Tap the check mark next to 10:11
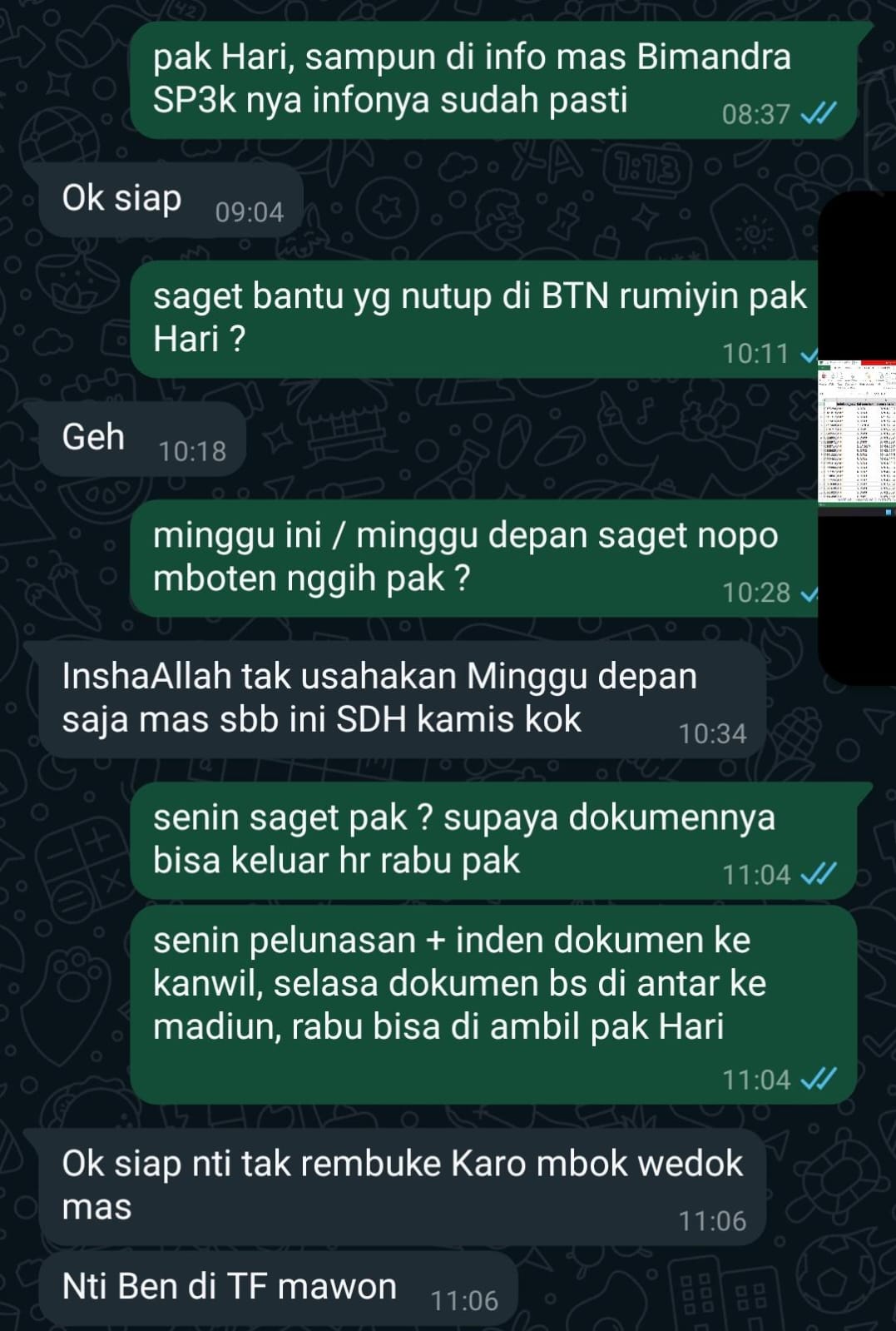The image size is (896, 1331). 809,355
